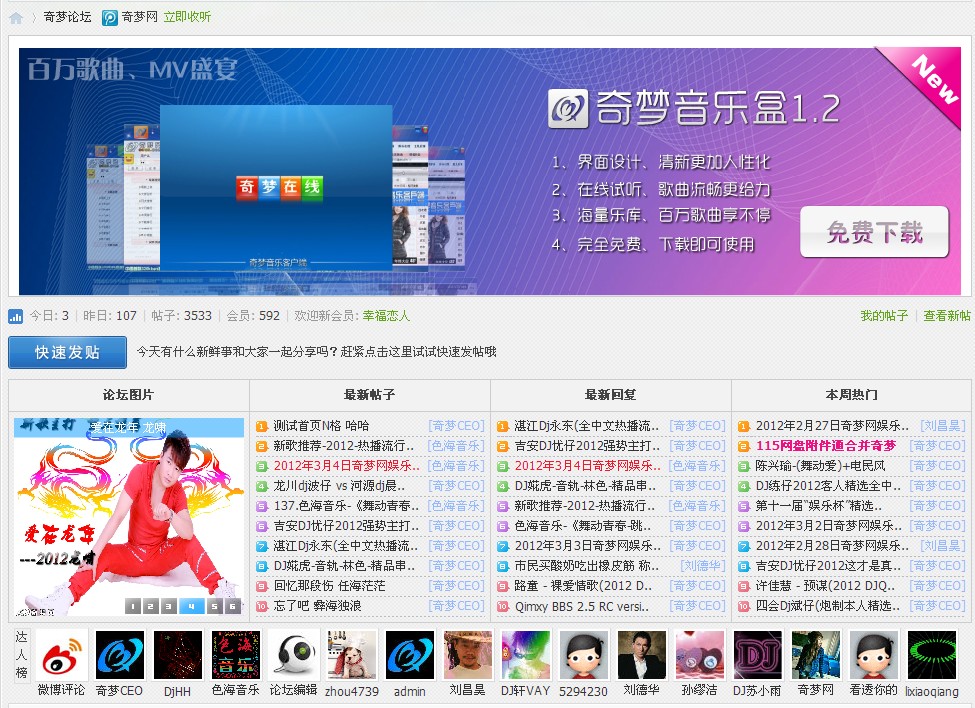Open 看透你的 member avatar
This screenshot has height=708, width=975.
(x=874, y=655)
